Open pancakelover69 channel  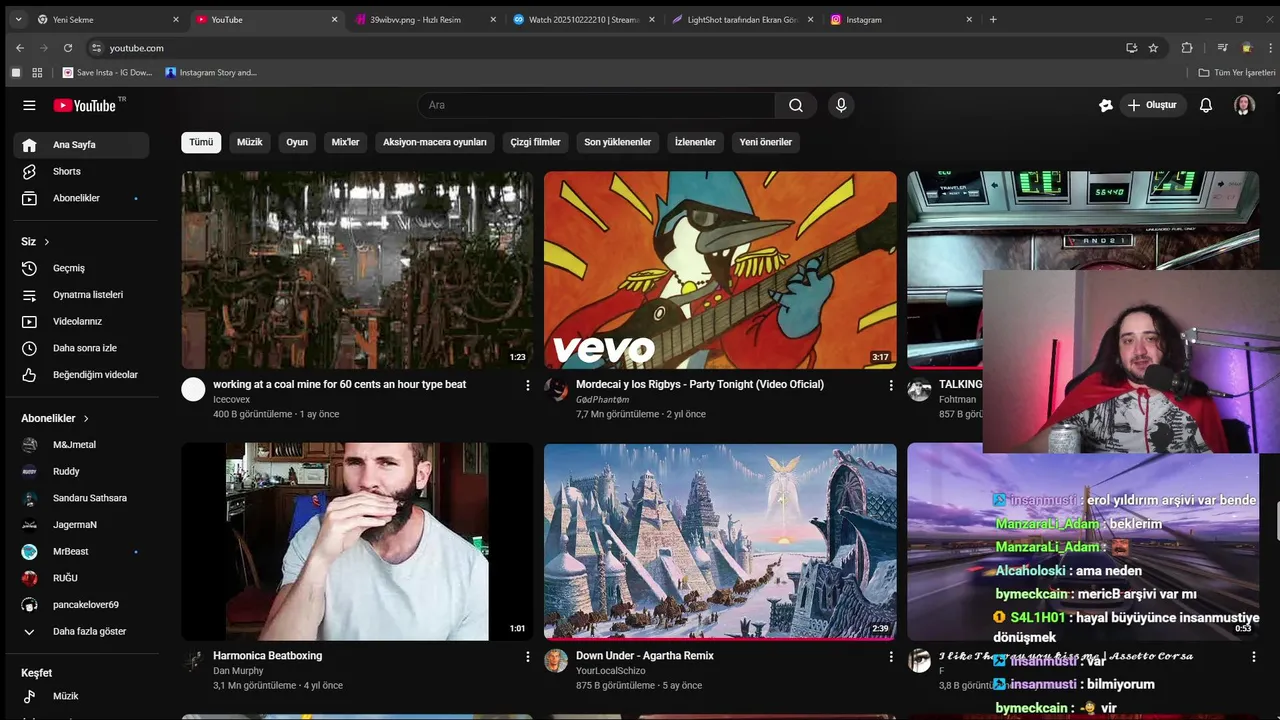pyautogui.click(x=81, y=605)
